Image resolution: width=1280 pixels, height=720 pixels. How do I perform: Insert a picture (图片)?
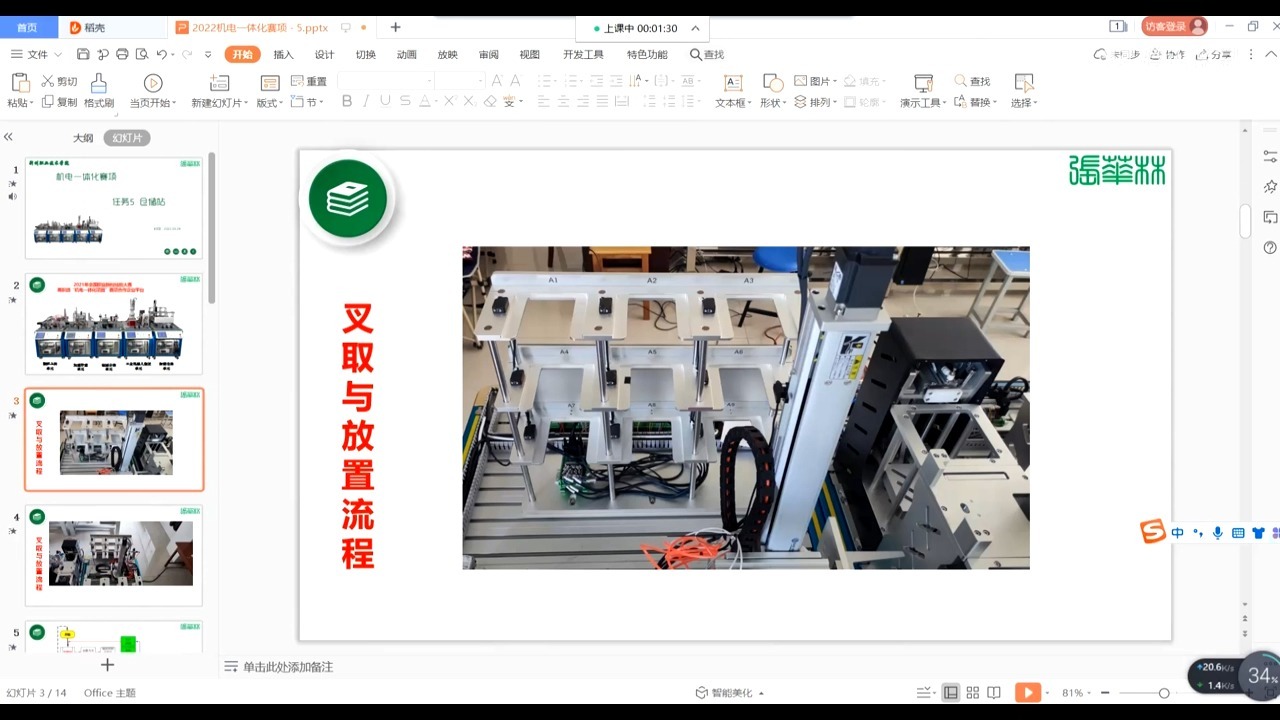(x=814, y=81)
